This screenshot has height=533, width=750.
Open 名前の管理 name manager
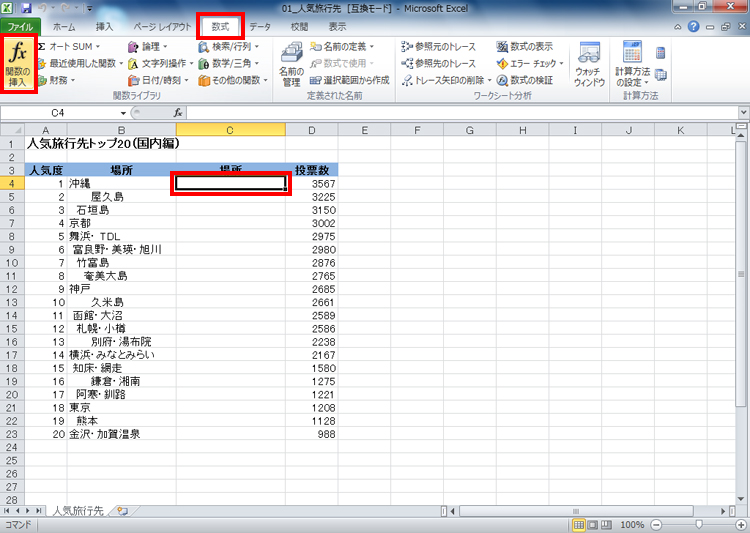pos(291,64)
